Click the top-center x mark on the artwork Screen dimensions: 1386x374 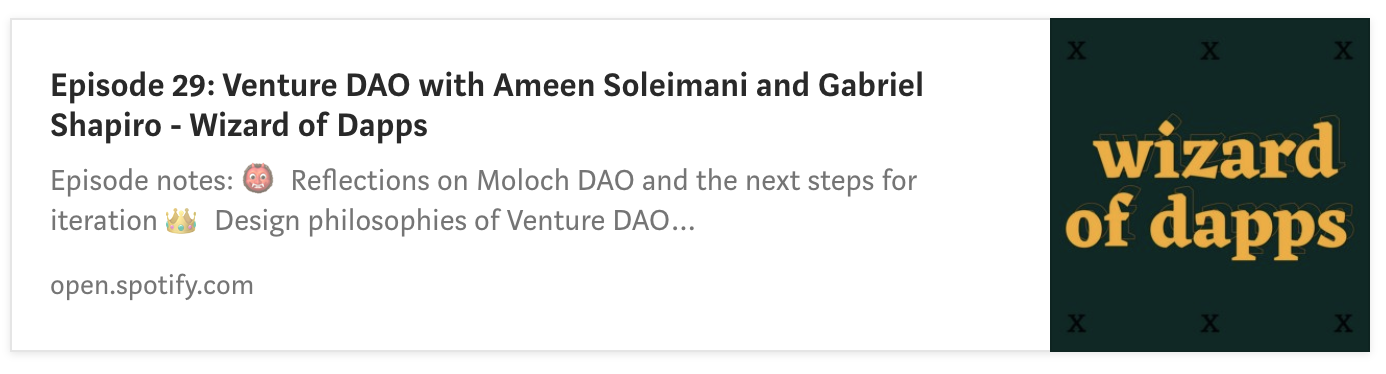pos(1210,49)
